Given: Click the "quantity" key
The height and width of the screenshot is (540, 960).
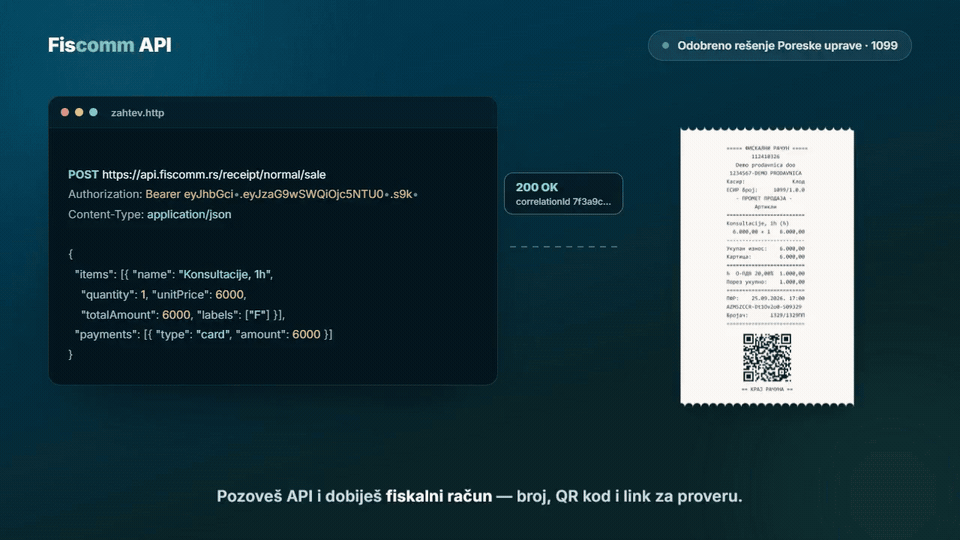Looking at the screenshot, I should pyautogui.click(x=109, y=294).
